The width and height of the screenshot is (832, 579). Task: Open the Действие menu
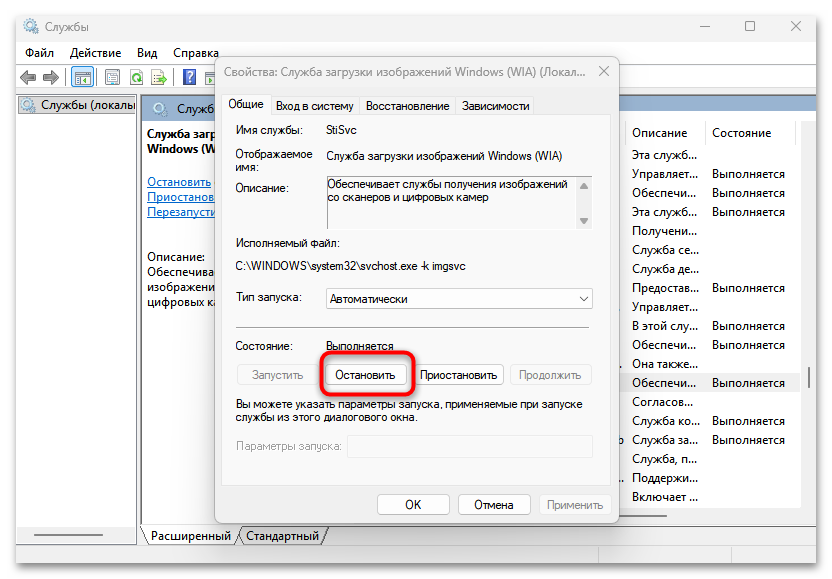click(x=96, y=53)
